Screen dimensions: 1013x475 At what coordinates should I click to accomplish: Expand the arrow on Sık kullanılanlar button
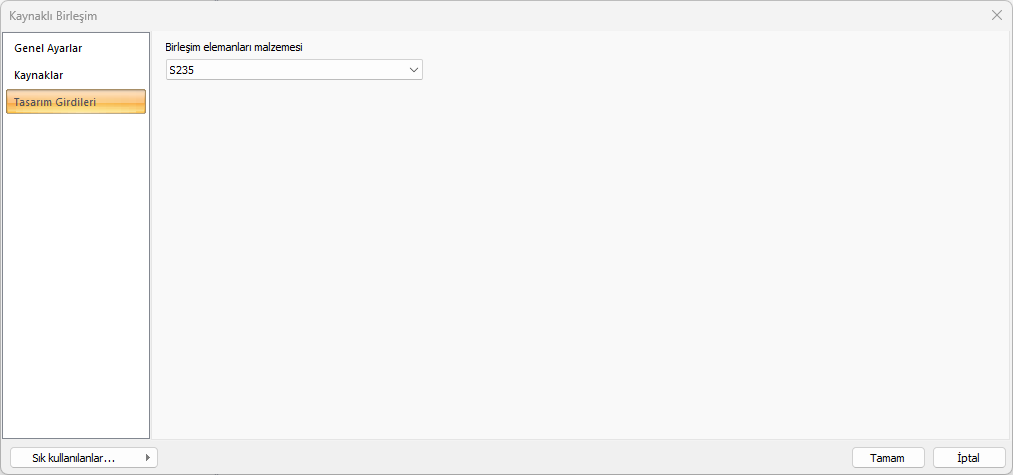[x=149, y=457]
